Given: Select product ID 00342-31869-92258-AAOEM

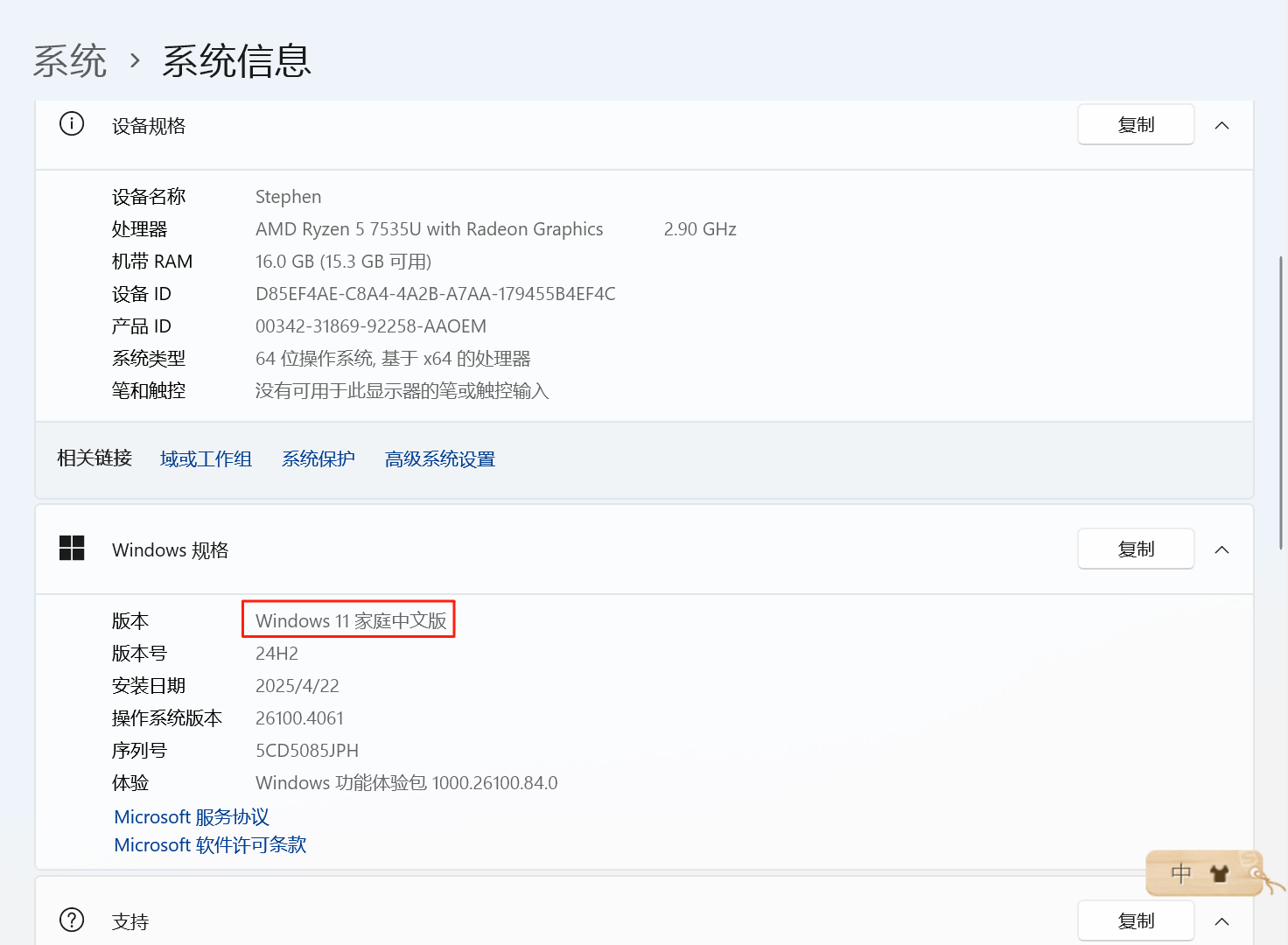Looking at the screenshot, I should tap(371, 326).
